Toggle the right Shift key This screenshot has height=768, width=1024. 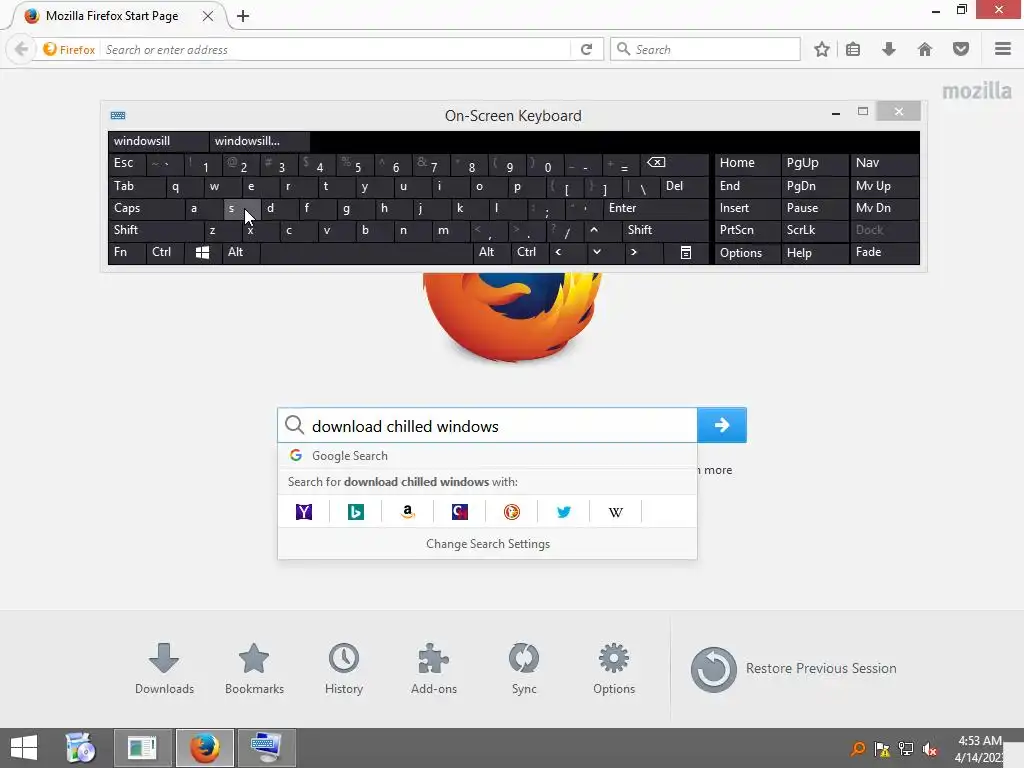pos(665,230)
